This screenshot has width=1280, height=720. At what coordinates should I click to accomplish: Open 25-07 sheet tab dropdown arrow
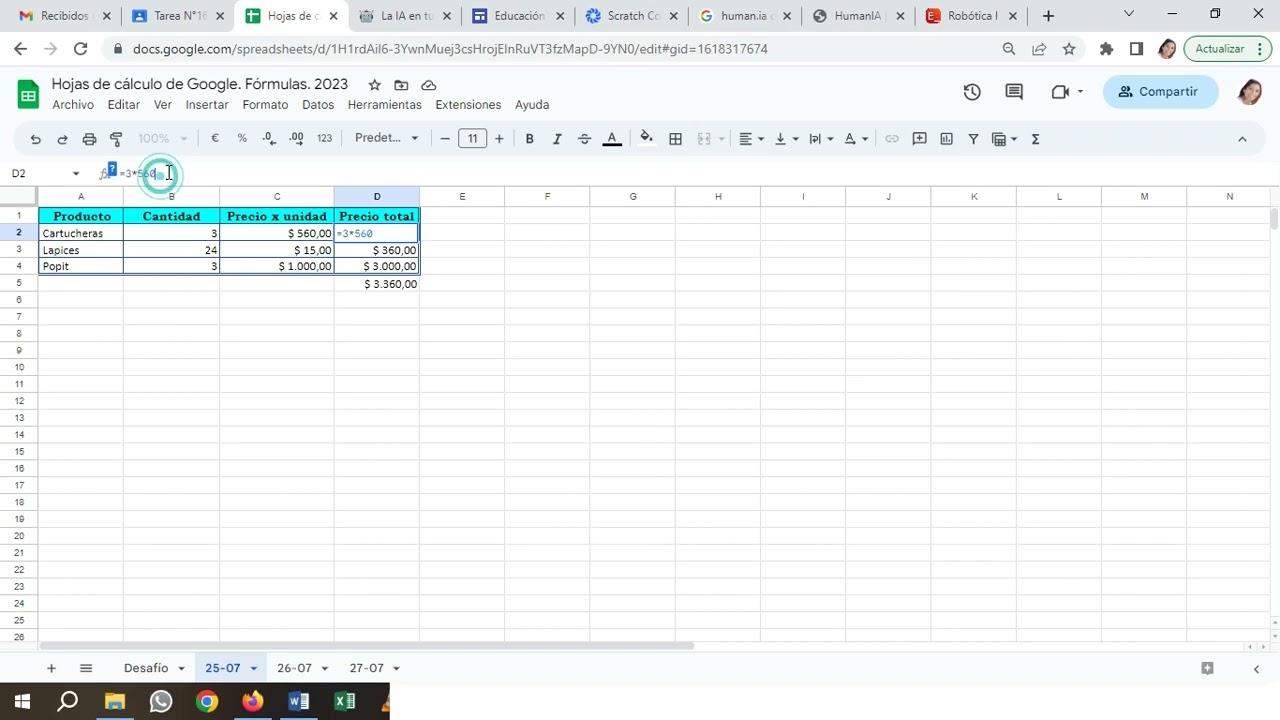click(x=254, y=668)
